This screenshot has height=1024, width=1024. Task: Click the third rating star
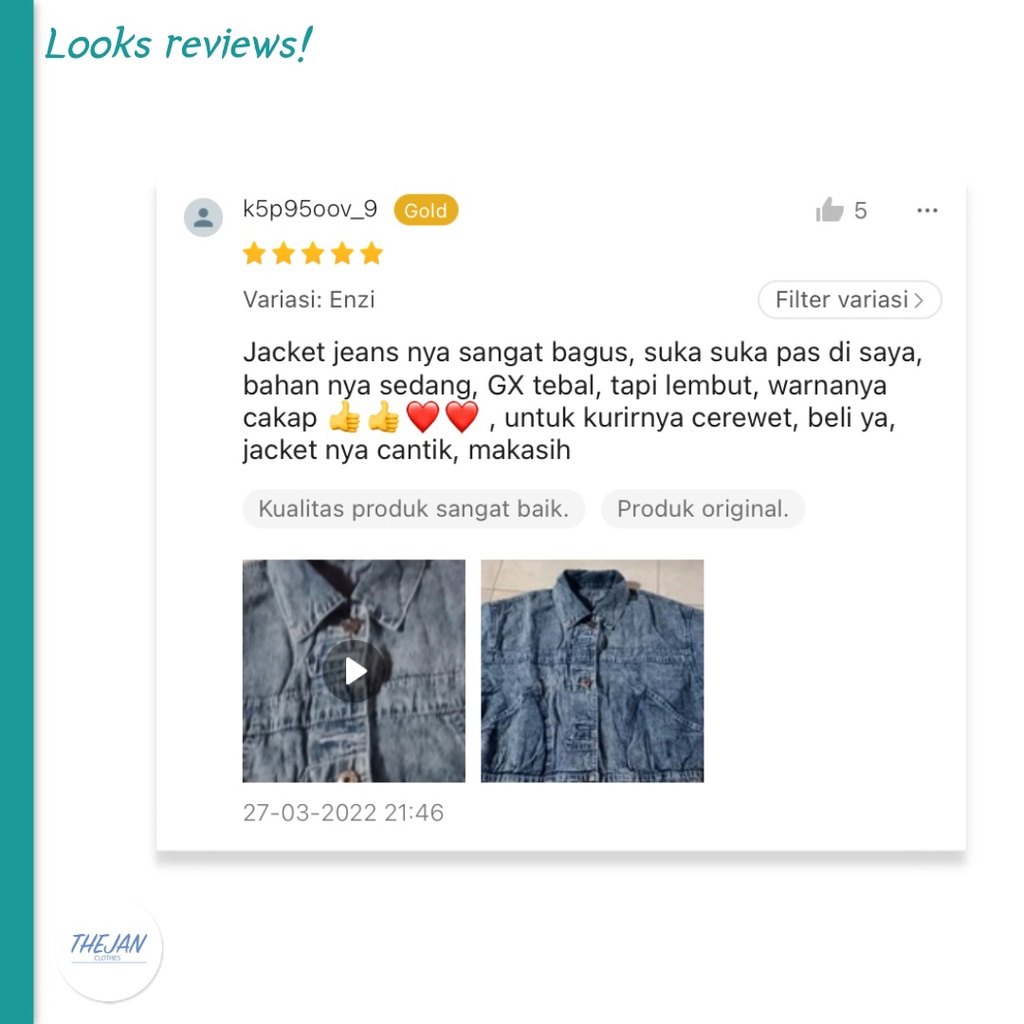313,253
